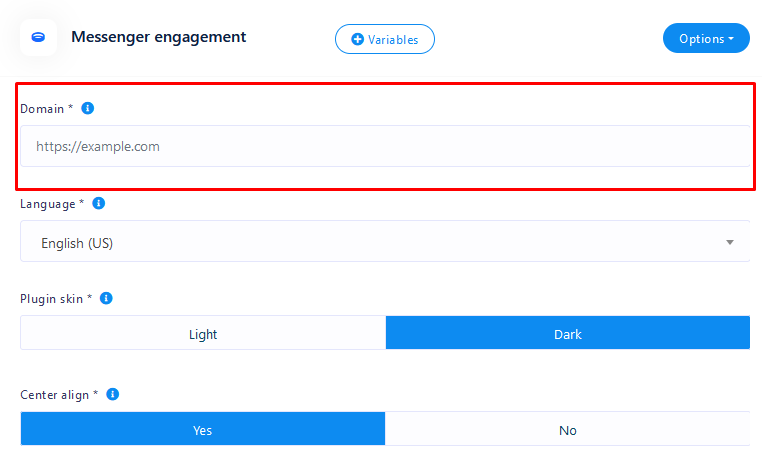This screenshot has height=472, width=762.
Task: Click the Domain field label
Action: click(x=45, y=108)
